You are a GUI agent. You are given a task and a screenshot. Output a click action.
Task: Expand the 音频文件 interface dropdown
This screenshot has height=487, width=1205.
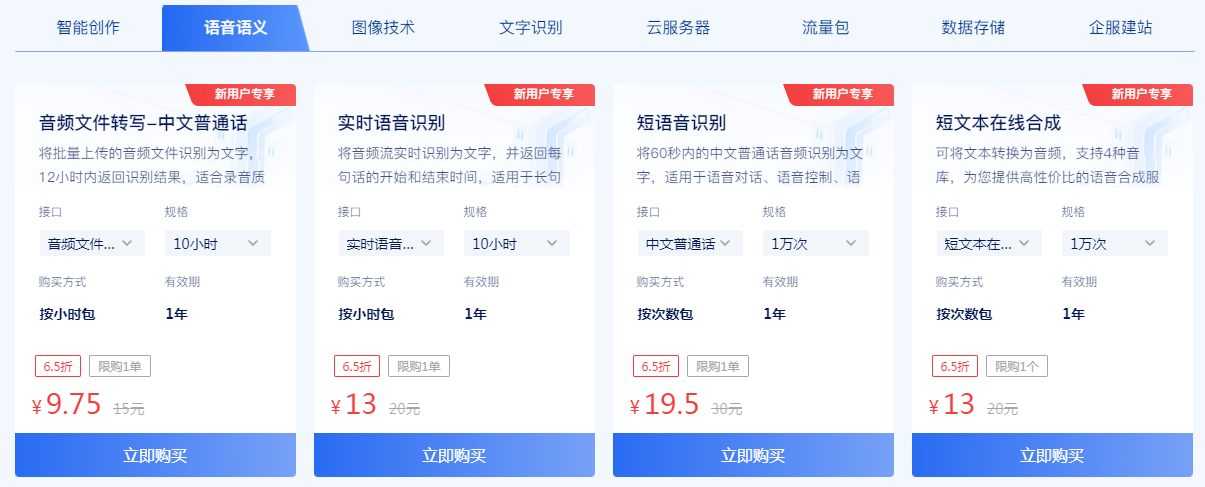92,243
